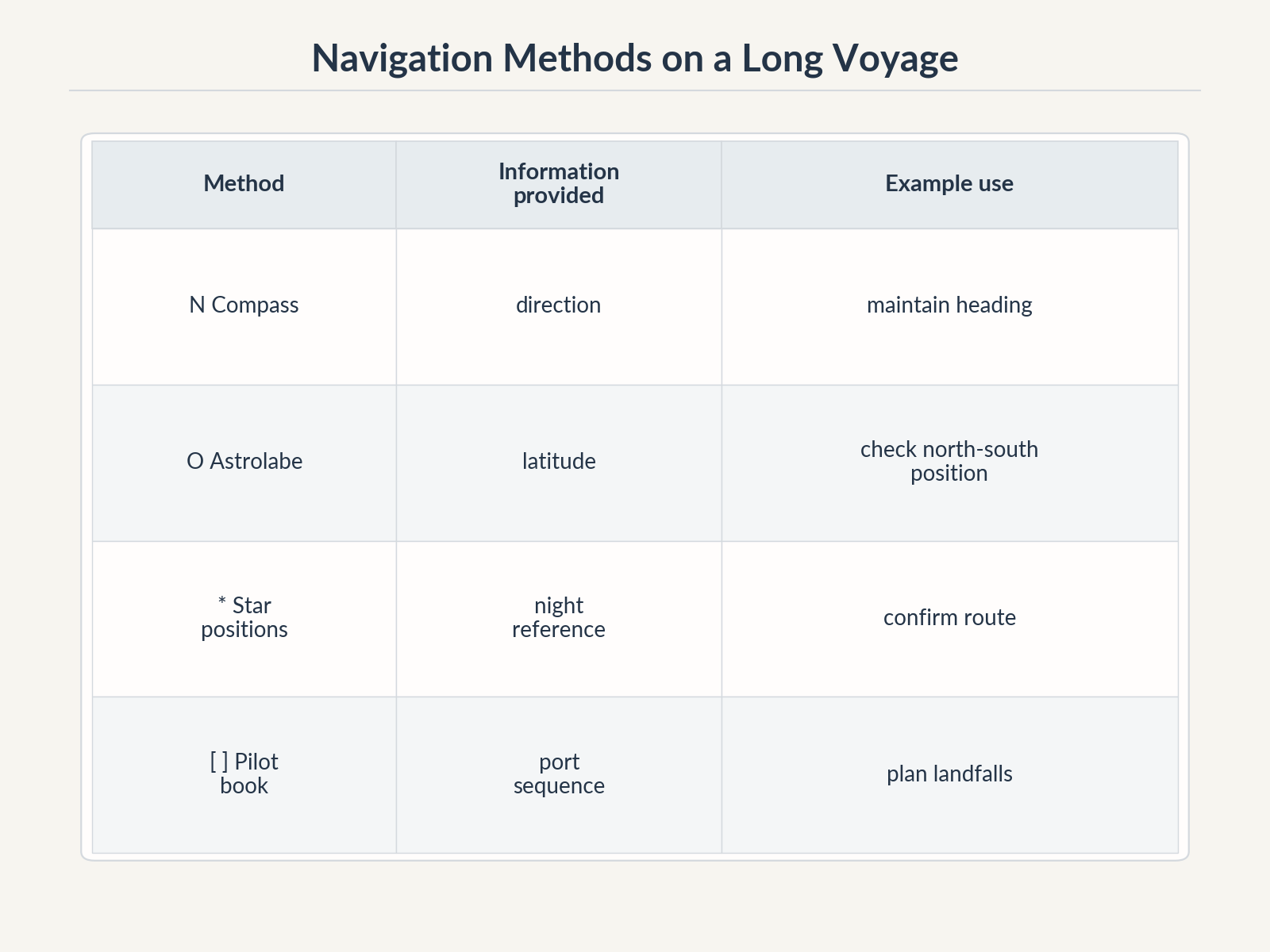Select the Example use column header

pyautogui.click(x=949, y=185)
